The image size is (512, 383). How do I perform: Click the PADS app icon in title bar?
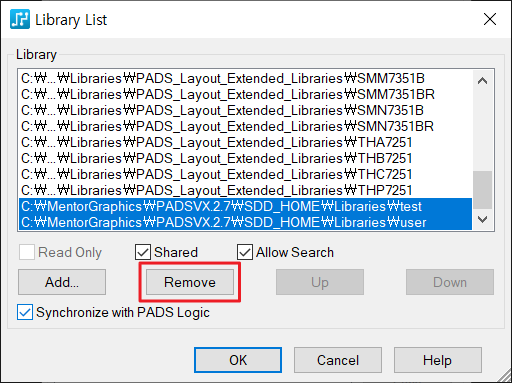coord(20,19)
